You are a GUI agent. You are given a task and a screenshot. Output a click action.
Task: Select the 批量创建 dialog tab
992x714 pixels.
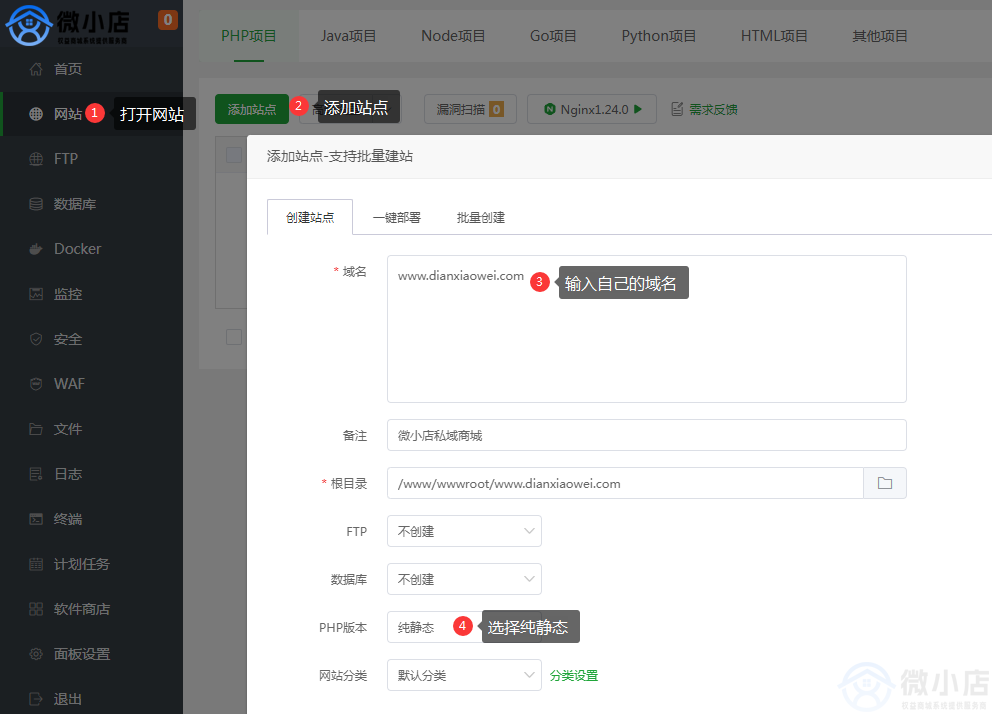coord(481,218)
